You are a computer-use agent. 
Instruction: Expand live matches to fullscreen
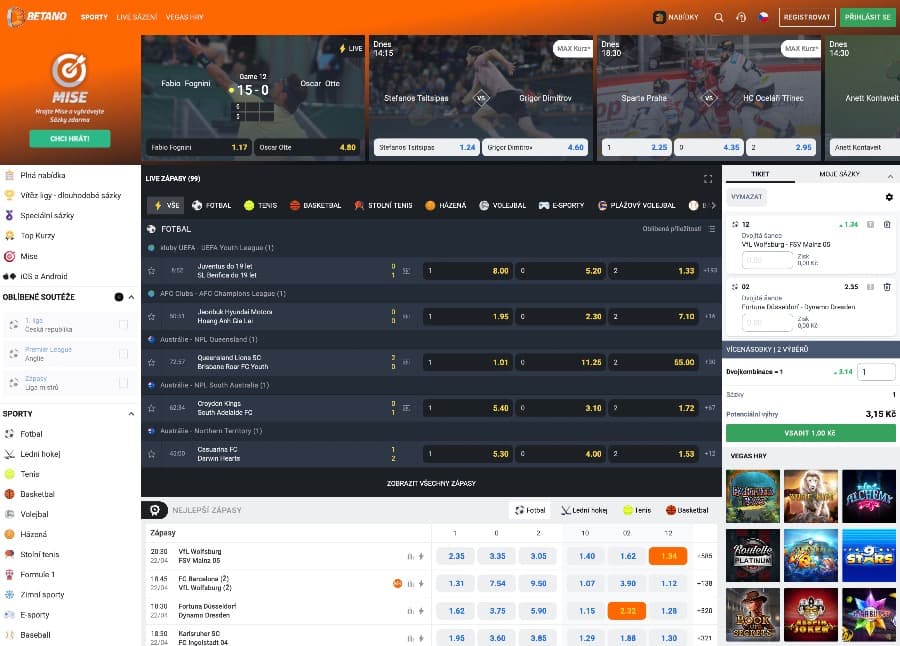708,179
